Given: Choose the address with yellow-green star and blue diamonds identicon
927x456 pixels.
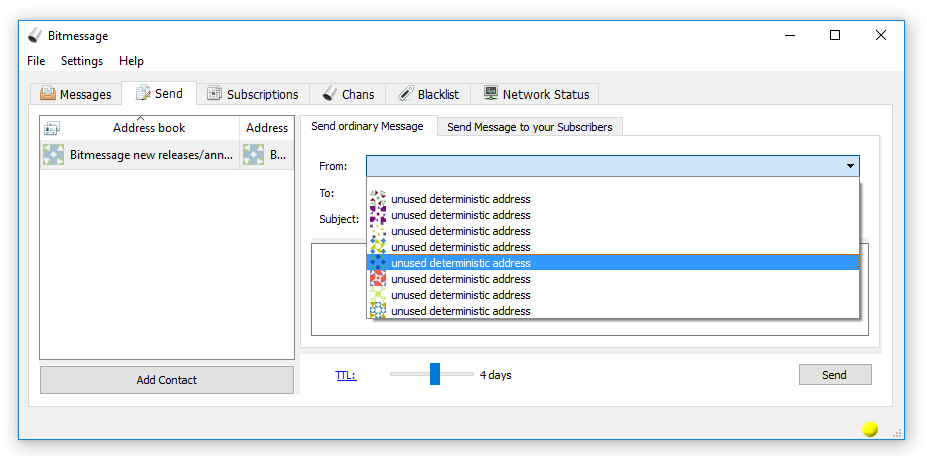Looking at the screenshot, I should 612,247.
